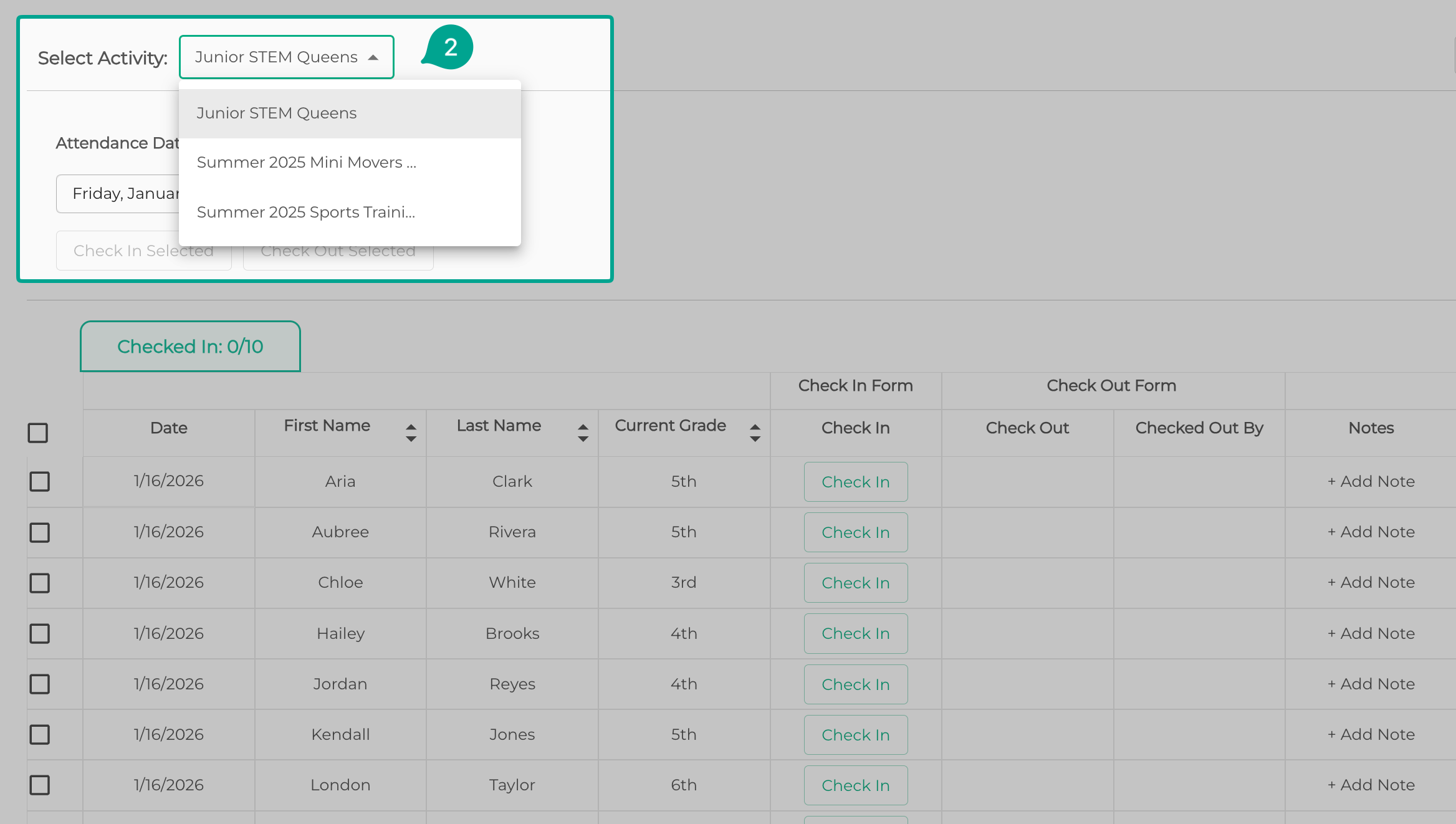The image size is (1456, 824).
Task: Collapse the Select Activity dropdown arrow
Action: (x=373, y=57)
